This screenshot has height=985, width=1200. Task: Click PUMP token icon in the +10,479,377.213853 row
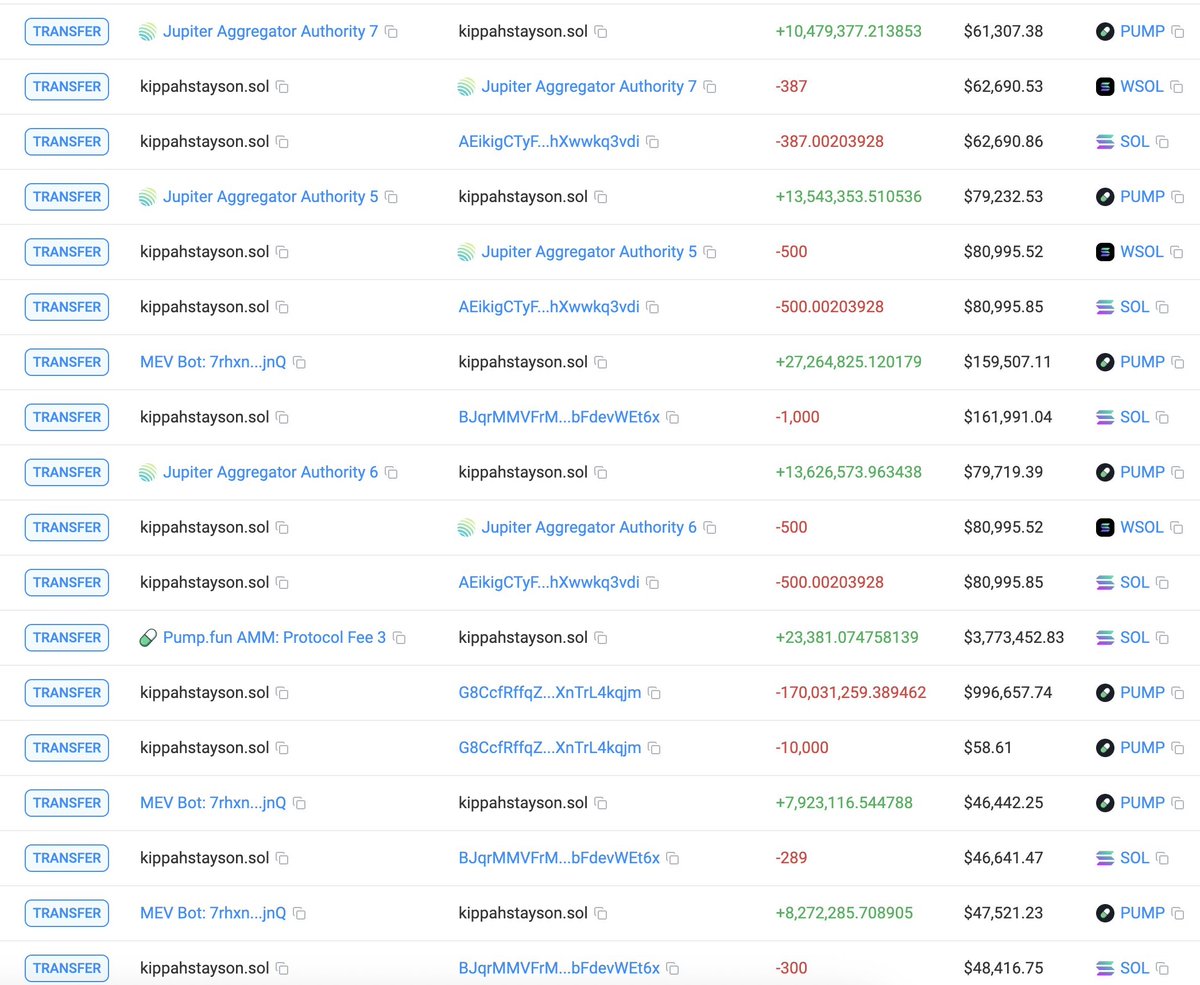1105,32
